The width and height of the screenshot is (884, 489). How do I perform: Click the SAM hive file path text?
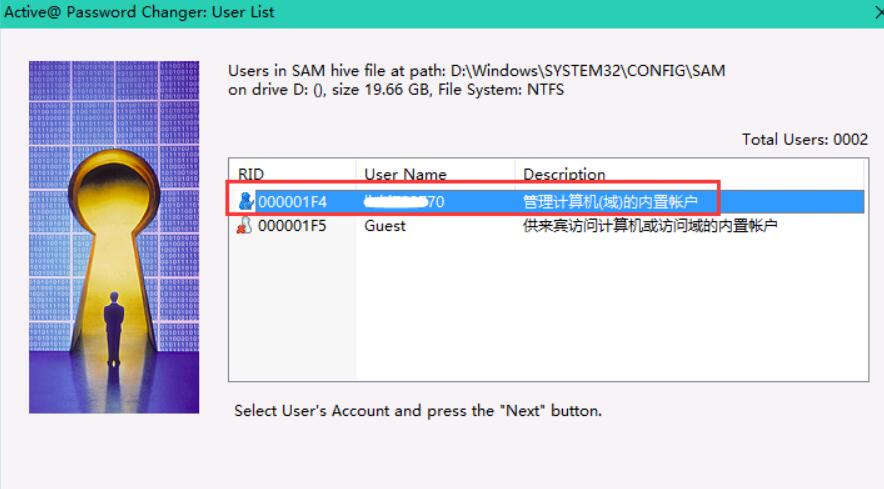[476, 71]
